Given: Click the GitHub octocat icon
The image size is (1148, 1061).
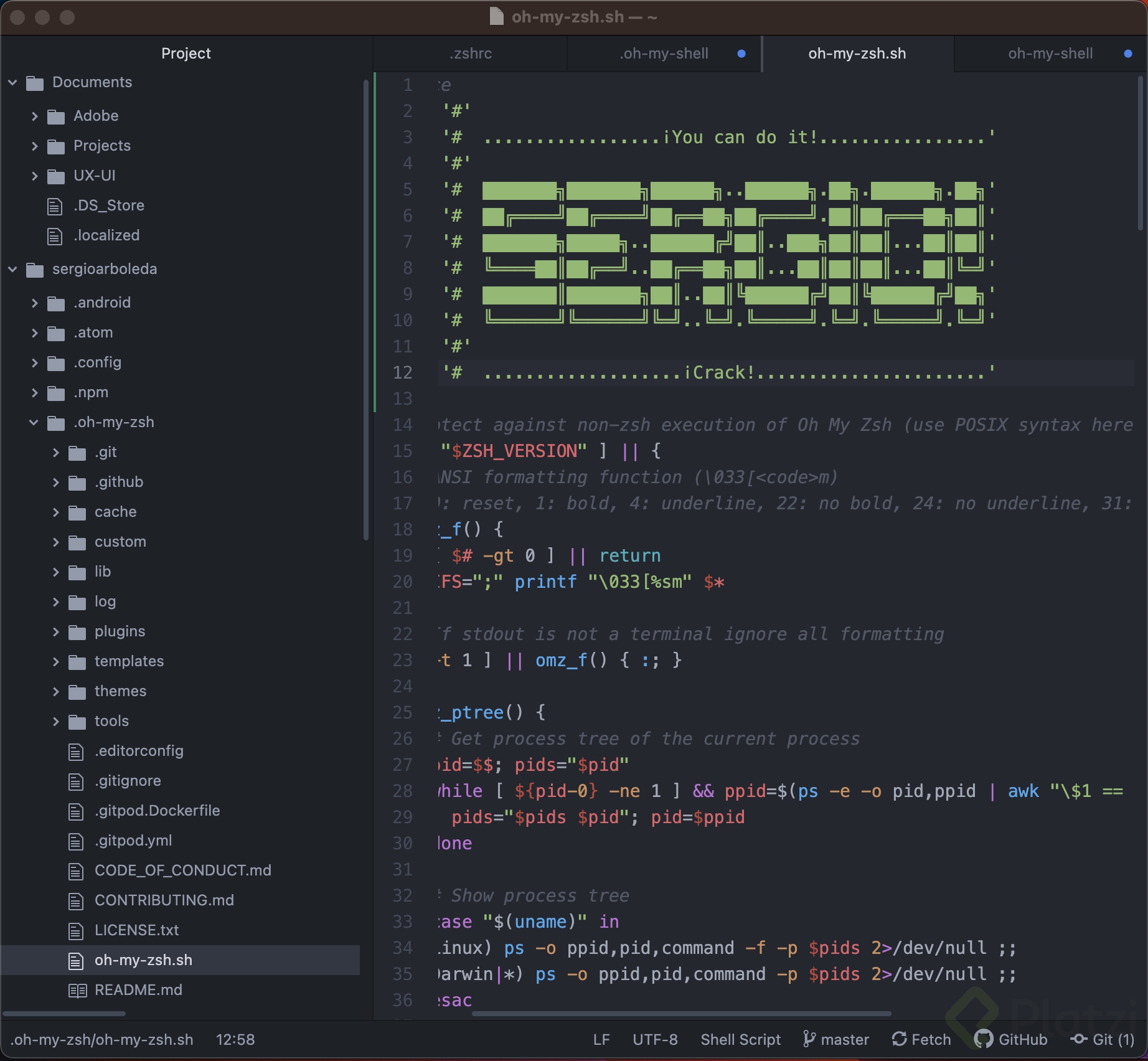Looking at the screenshot, I should point(984,1039).
